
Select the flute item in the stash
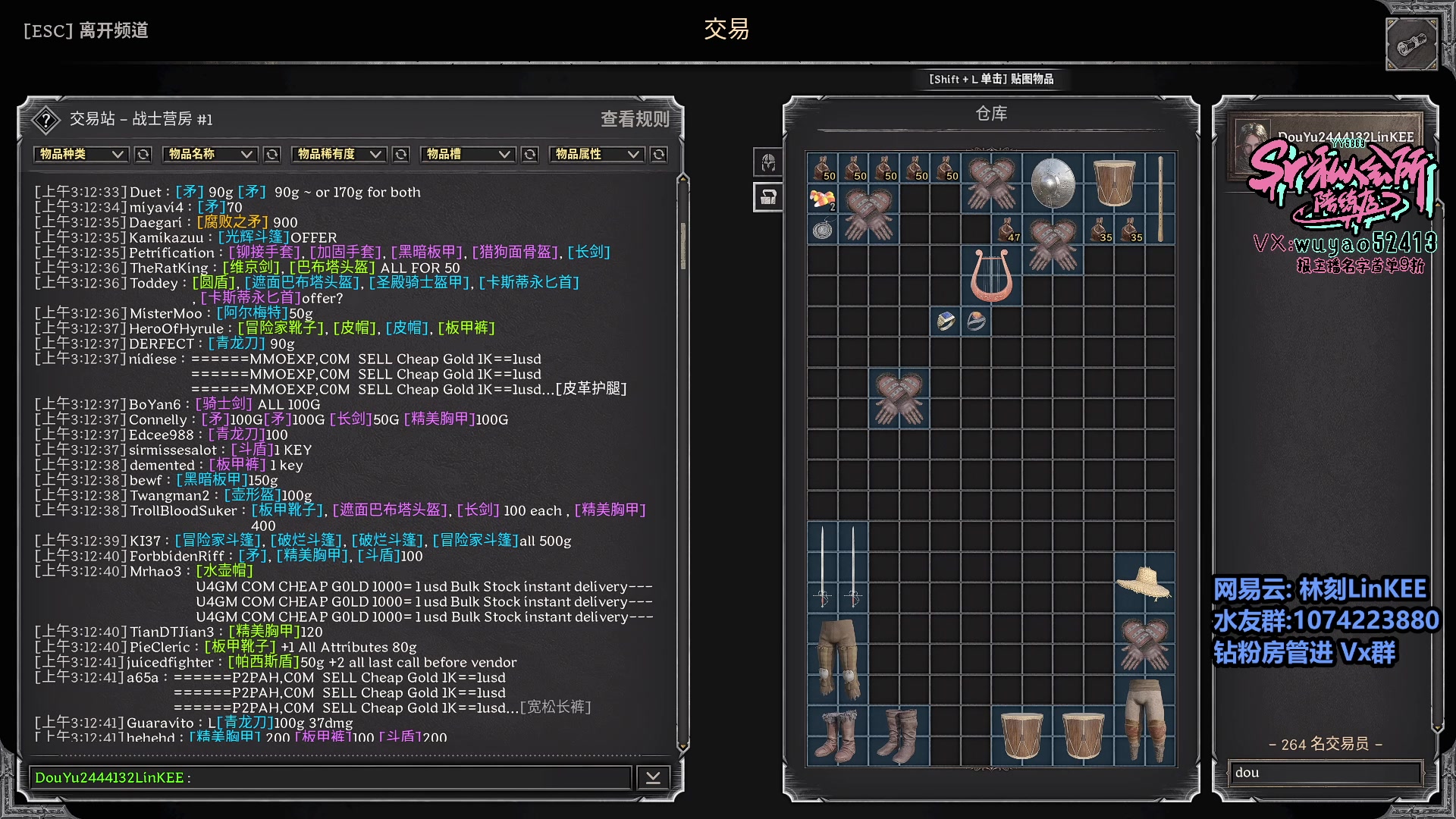coord(1160,199)
